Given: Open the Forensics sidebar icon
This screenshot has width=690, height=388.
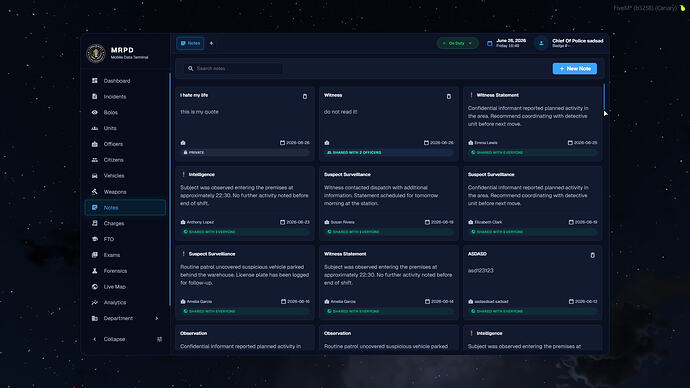Looking at the screenshot, I should tap(95, 271).
